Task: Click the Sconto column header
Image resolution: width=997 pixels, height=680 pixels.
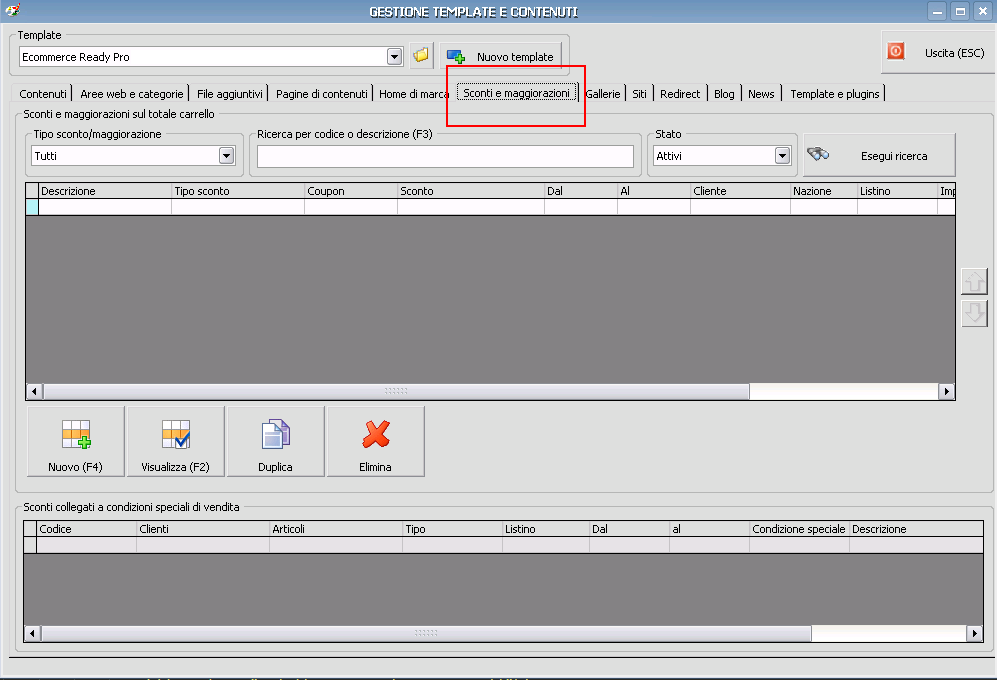Action: pyautogui.click(x=471, y=191)
